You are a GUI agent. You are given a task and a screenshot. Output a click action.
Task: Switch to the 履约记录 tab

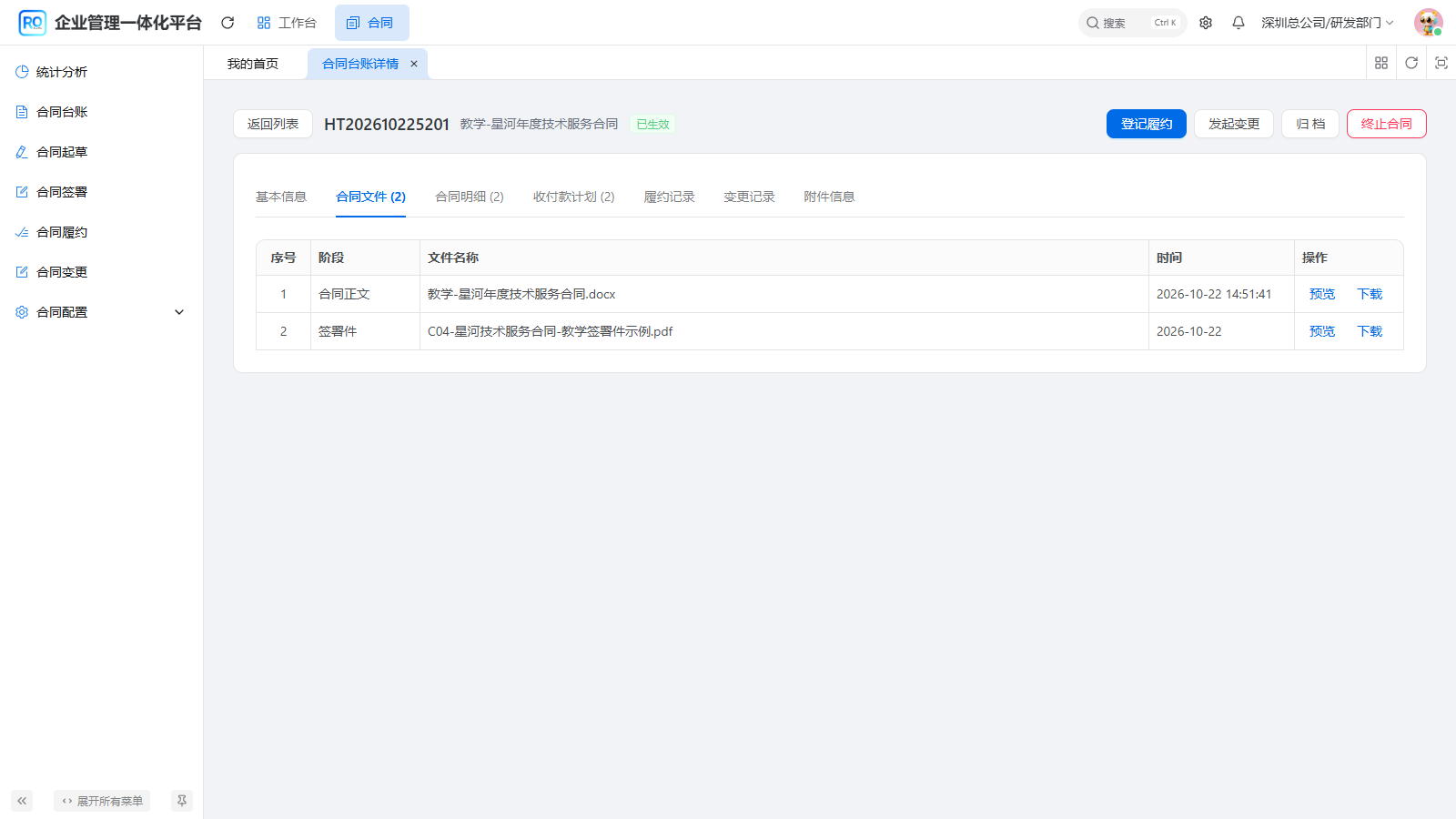point(670,197)
